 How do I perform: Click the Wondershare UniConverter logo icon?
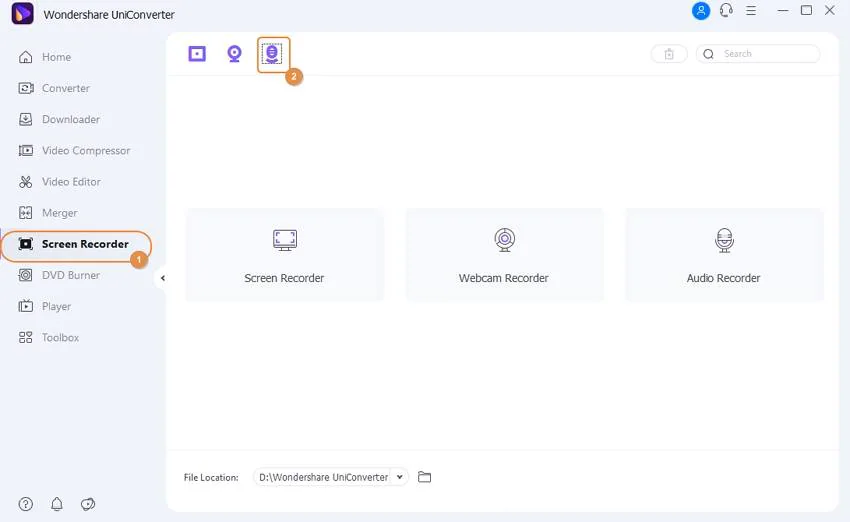pyautogui.click(x=22, y=14)
